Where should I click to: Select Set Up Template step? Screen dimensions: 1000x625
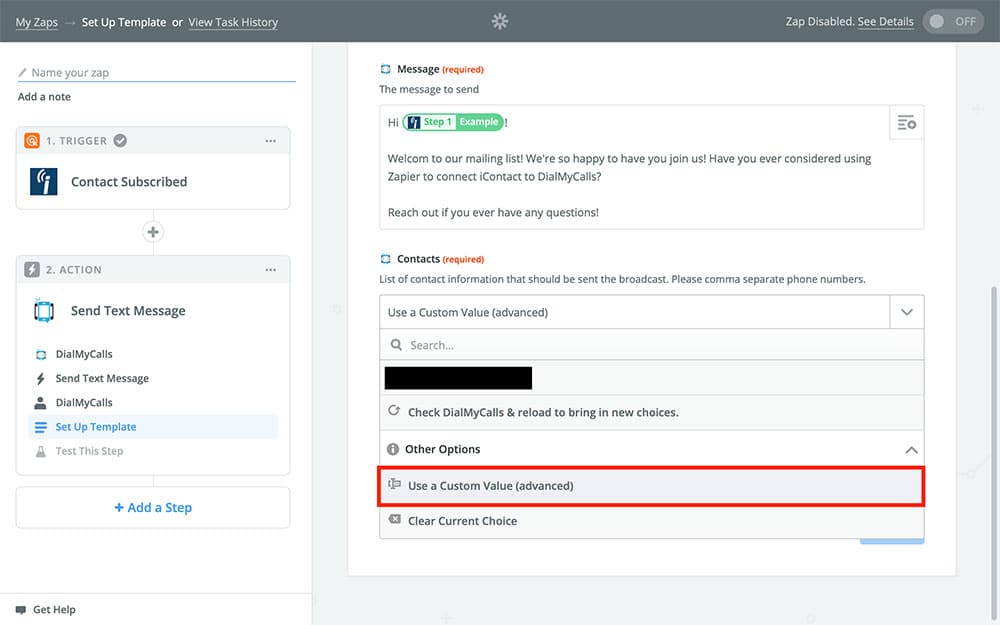(x=96, y=427)
